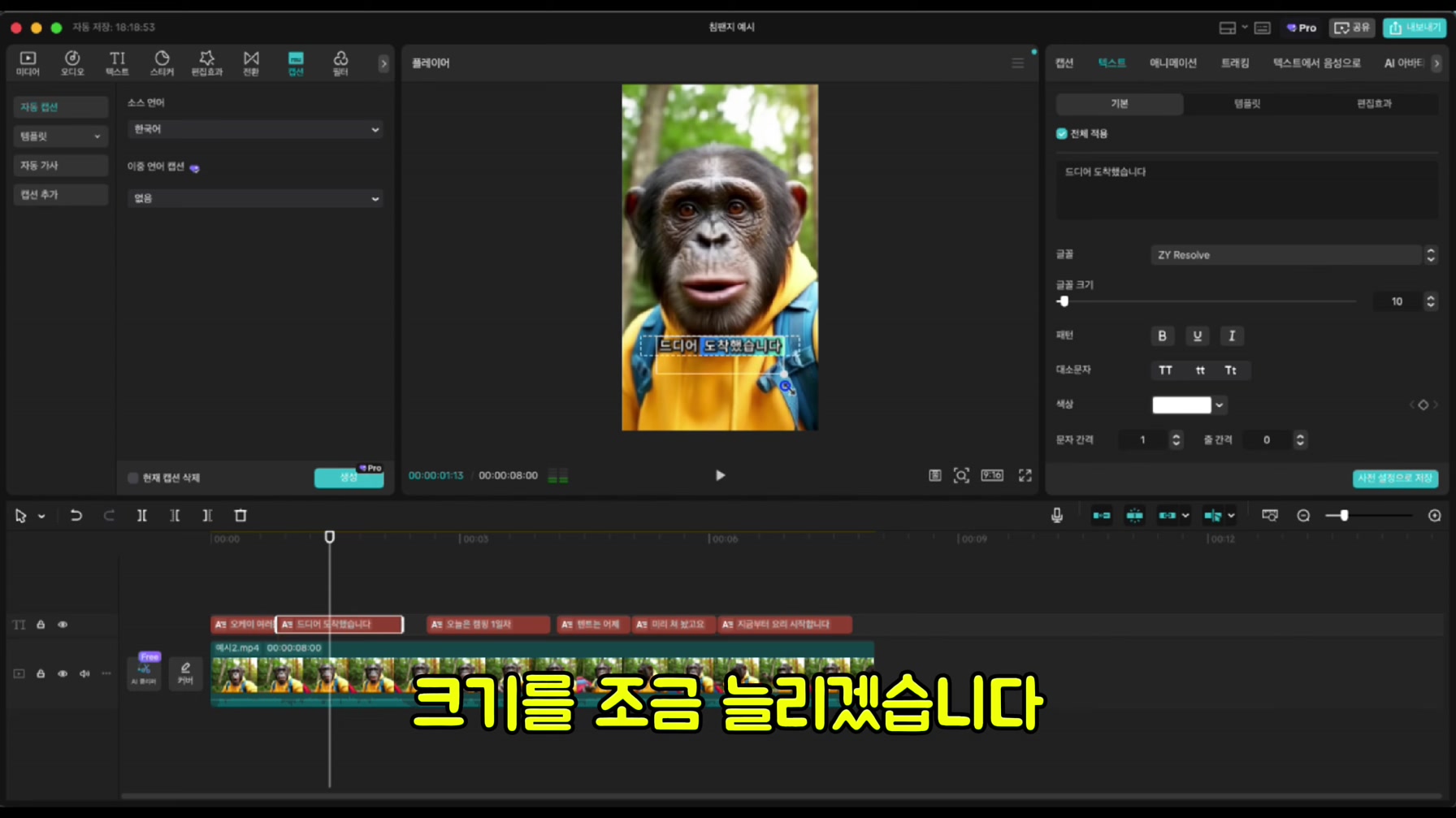Open the Text (텍스트) tool panel
The height and width of the screenshot is (818, 1456).
[117, 63]
